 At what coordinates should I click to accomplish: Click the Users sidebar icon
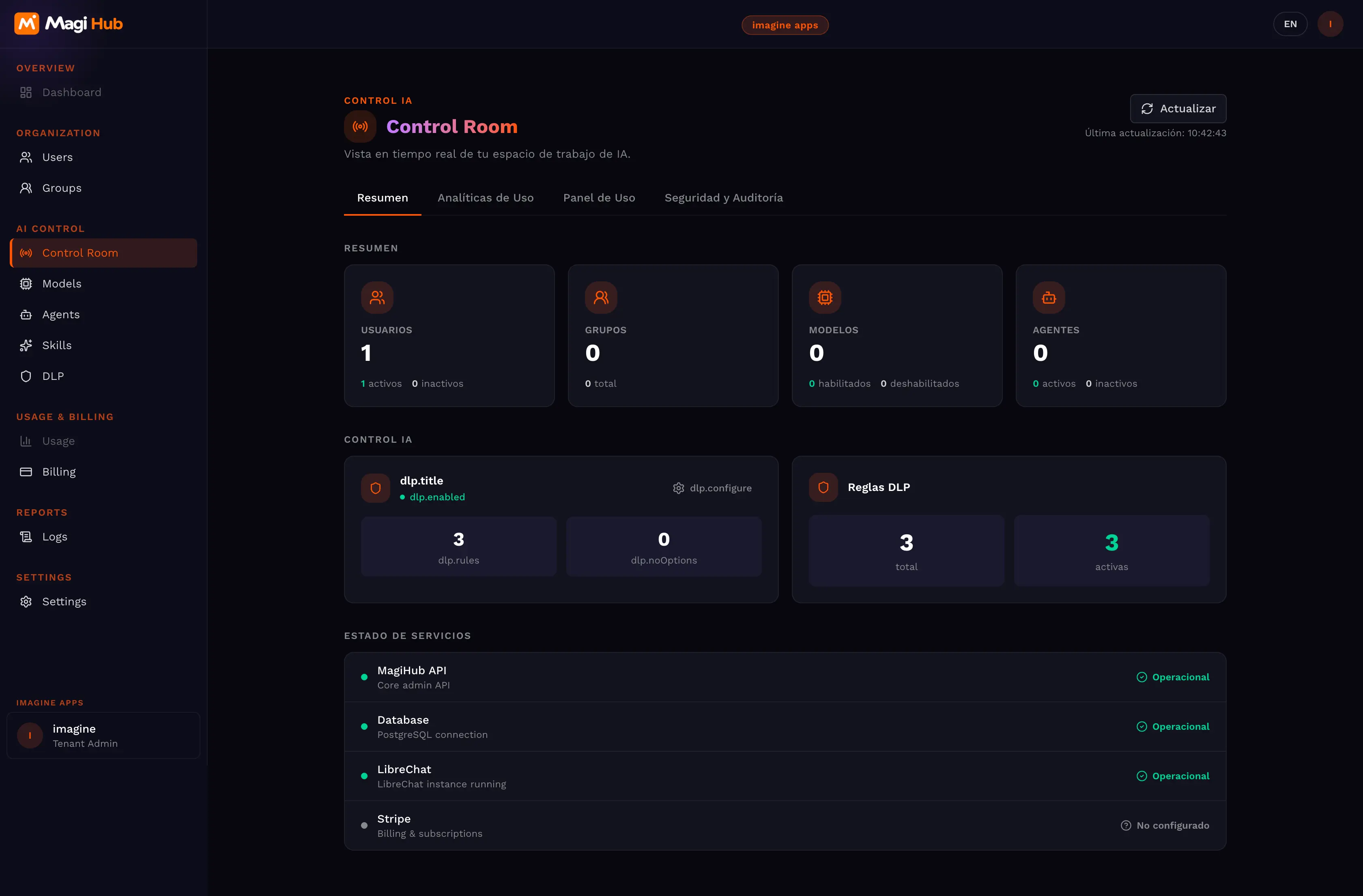tap(26, 157)
